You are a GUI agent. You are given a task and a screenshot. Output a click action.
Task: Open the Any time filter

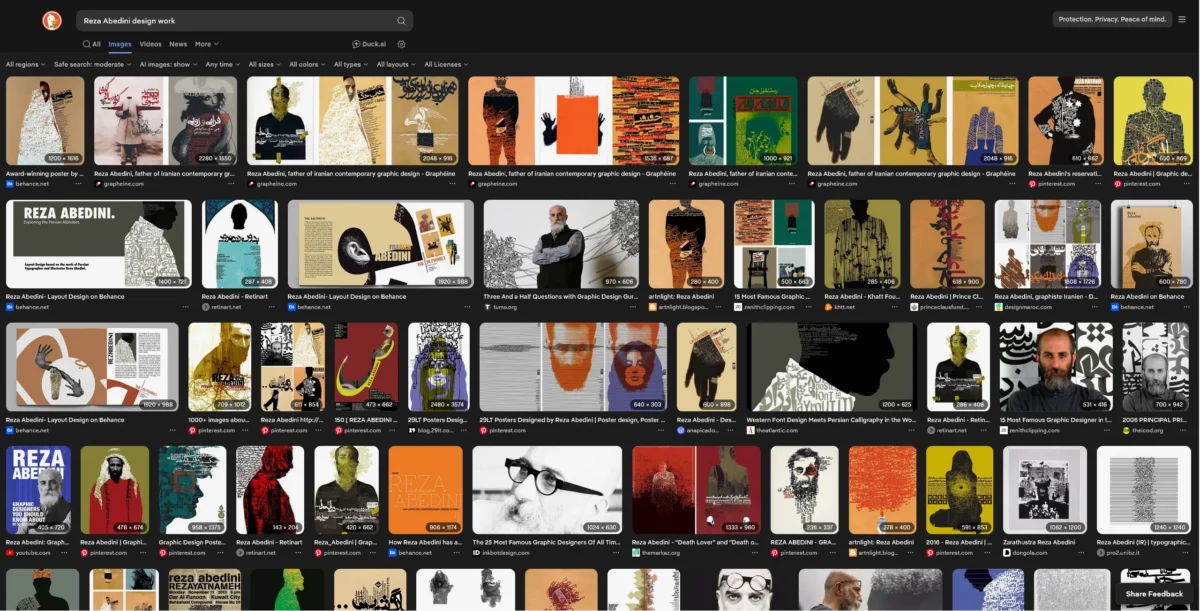click(x=222, y=64)
